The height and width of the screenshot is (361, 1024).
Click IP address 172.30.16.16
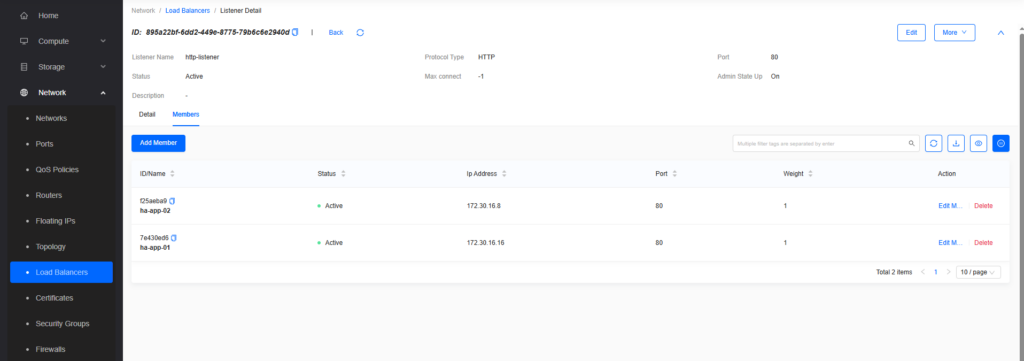point(485,242)
